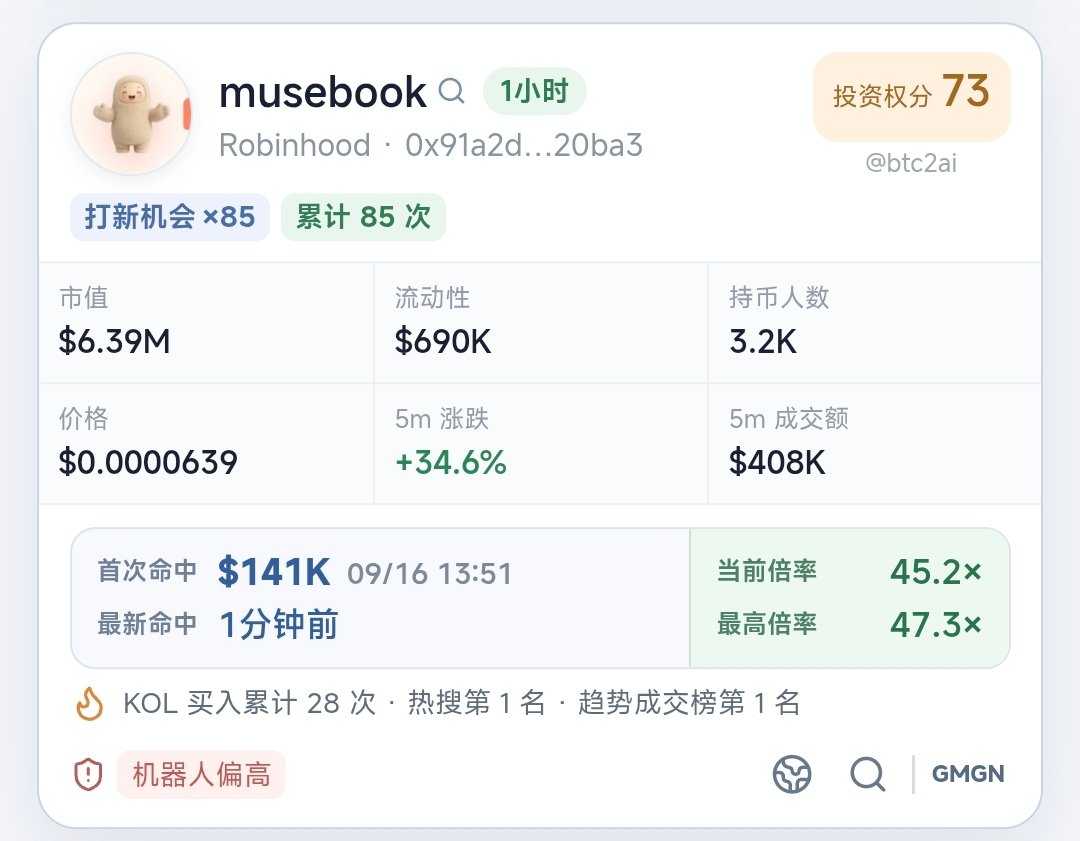Click the 5m change +34.6%

point(451,461)
